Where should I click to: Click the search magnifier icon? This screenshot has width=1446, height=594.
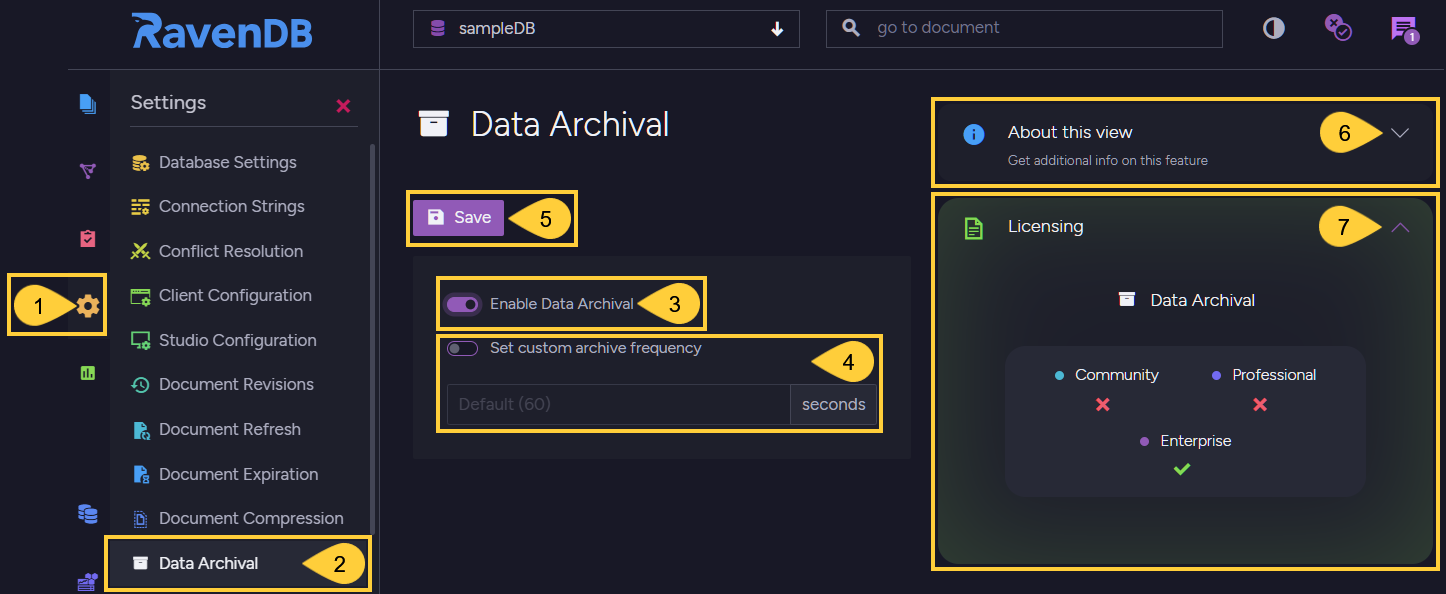851,28
